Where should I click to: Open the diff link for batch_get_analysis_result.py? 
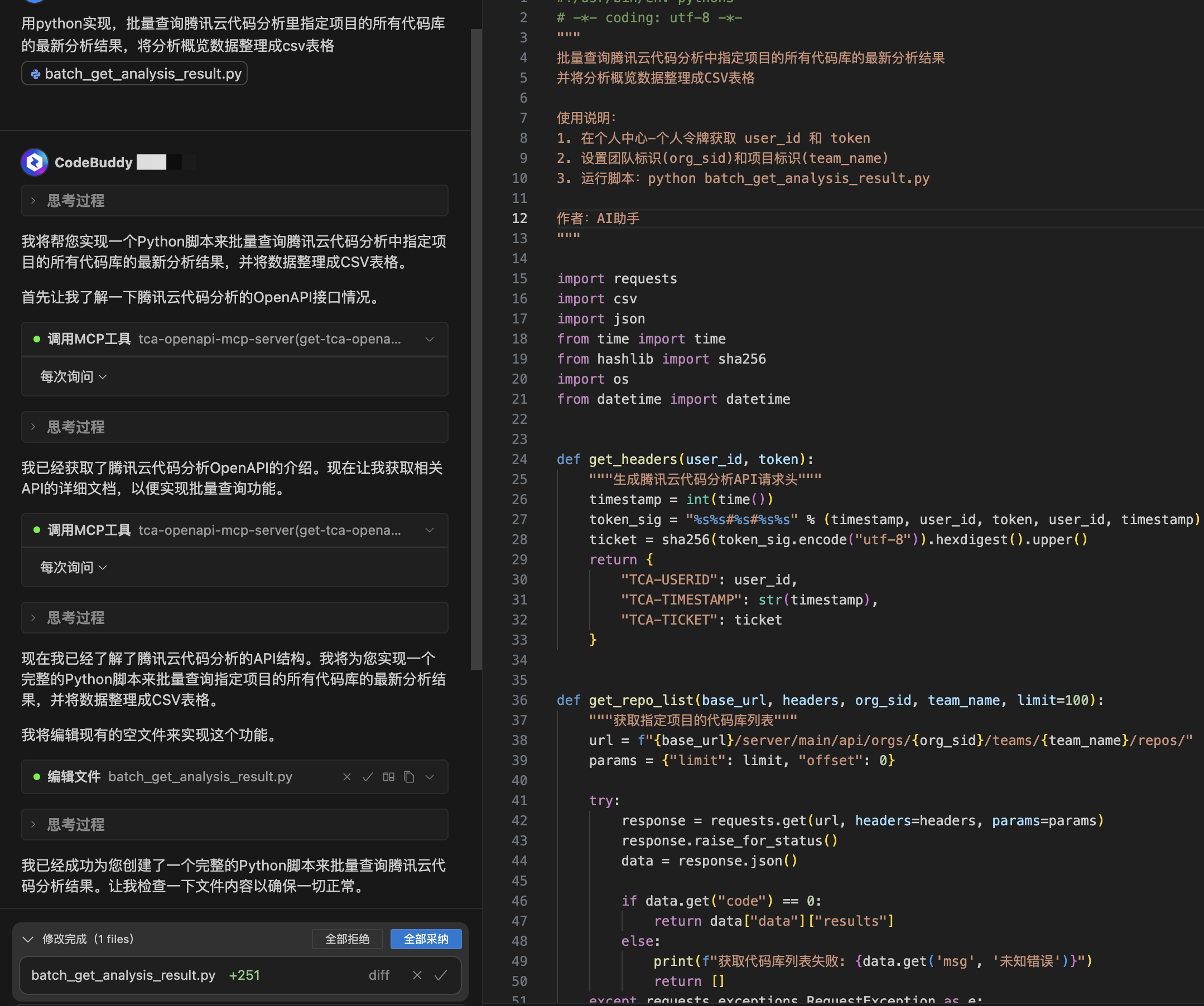(x=379, y=975)
